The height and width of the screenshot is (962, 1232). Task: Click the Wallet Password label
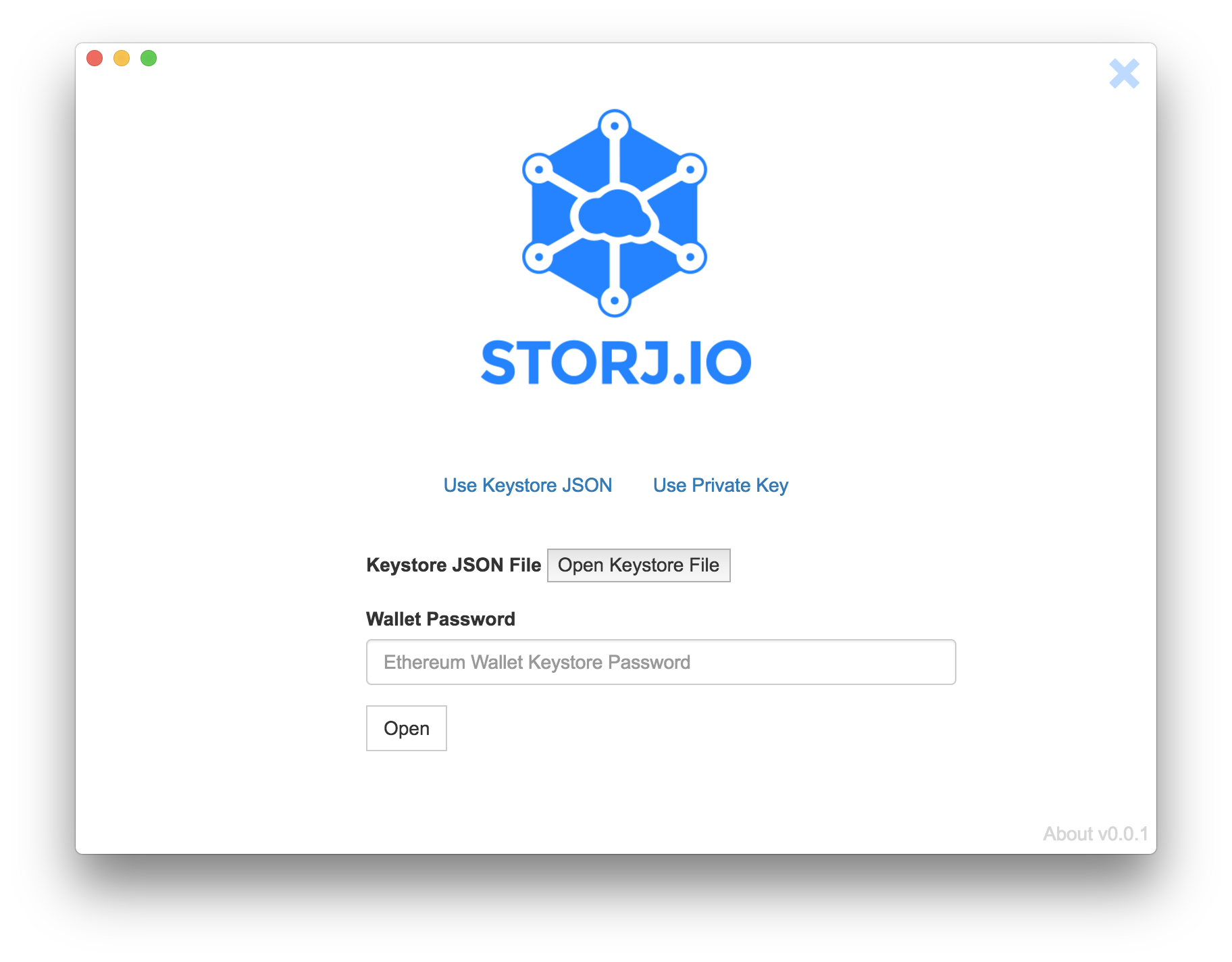point(440,619)
